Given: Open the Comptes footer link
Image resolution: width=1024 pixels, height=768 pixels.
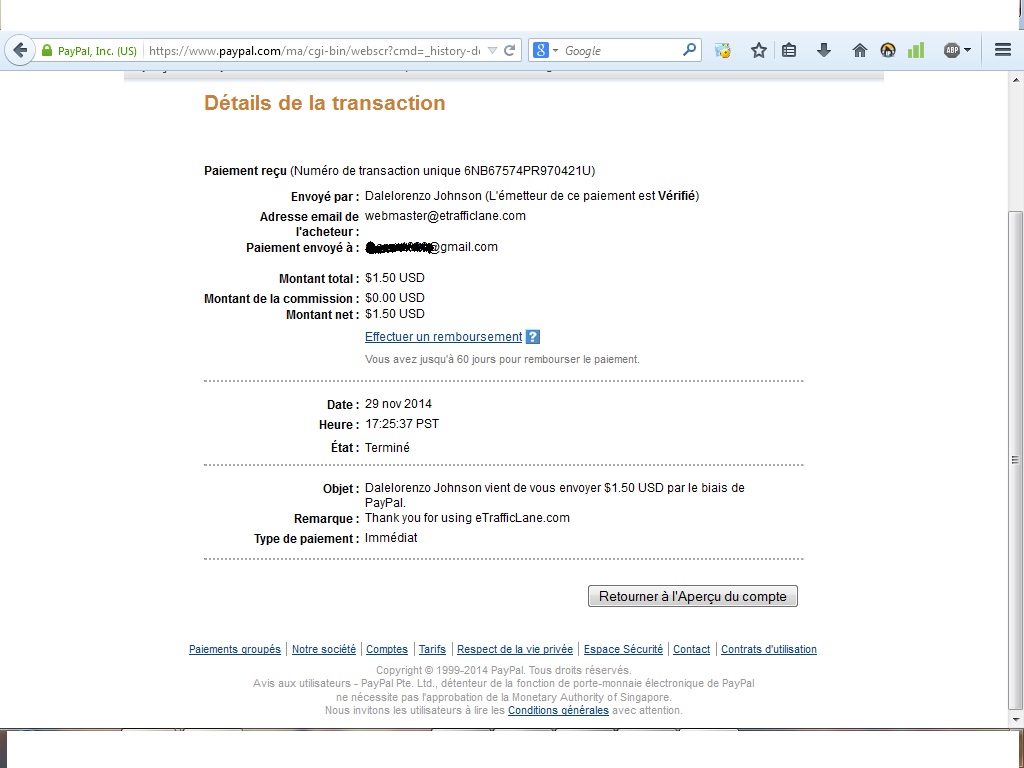Looking at the screenshot, I should coord(387,649).
